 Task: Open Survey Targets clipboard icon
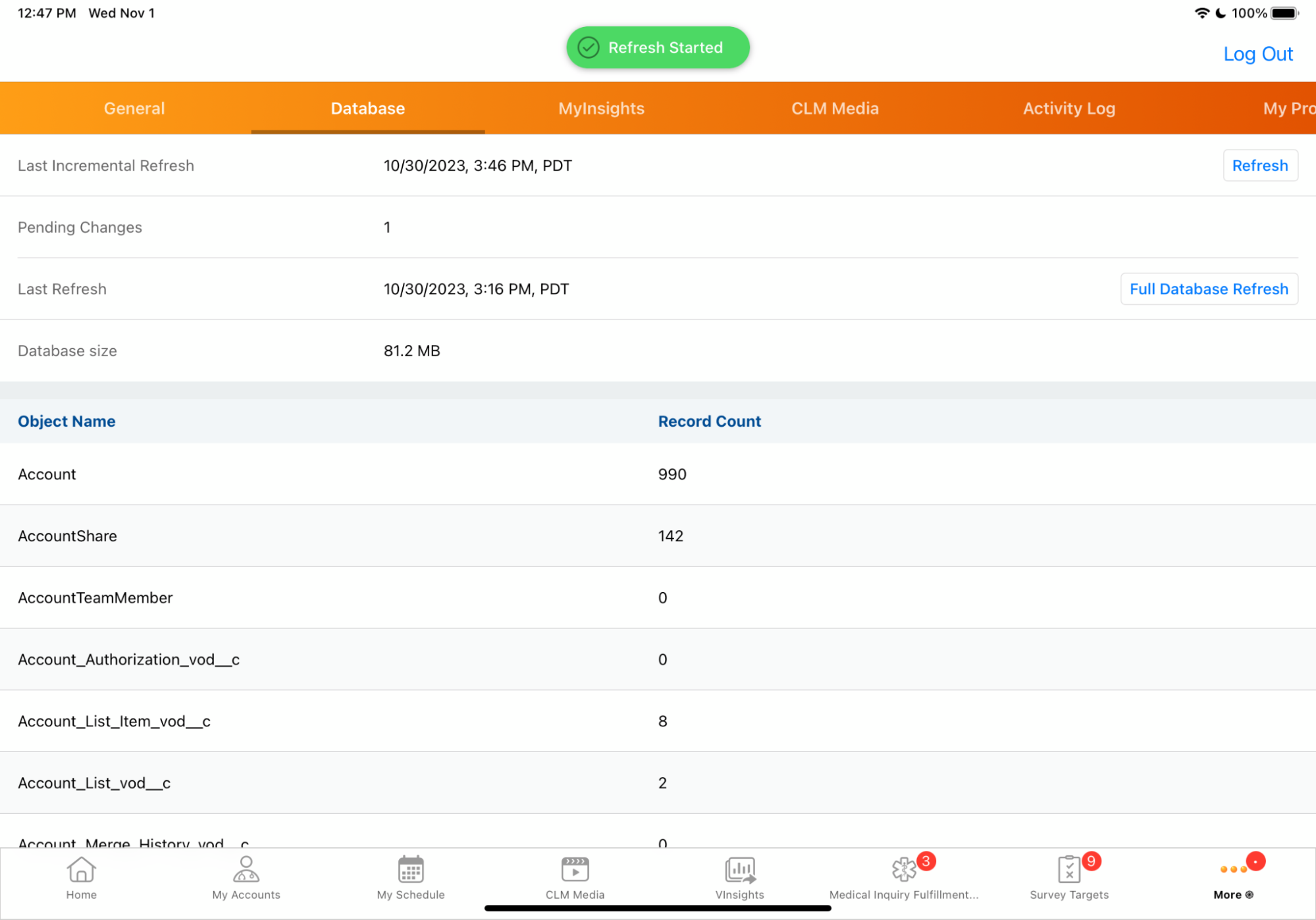pos(1069,870)
